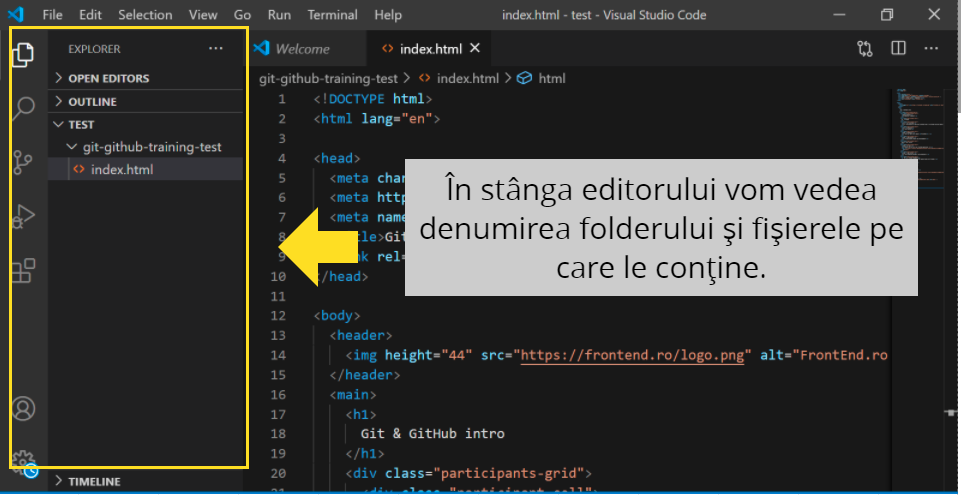Viewport: 961px width, 495px height.
Task: Click the opening body tag line
Action: (336, 316)
